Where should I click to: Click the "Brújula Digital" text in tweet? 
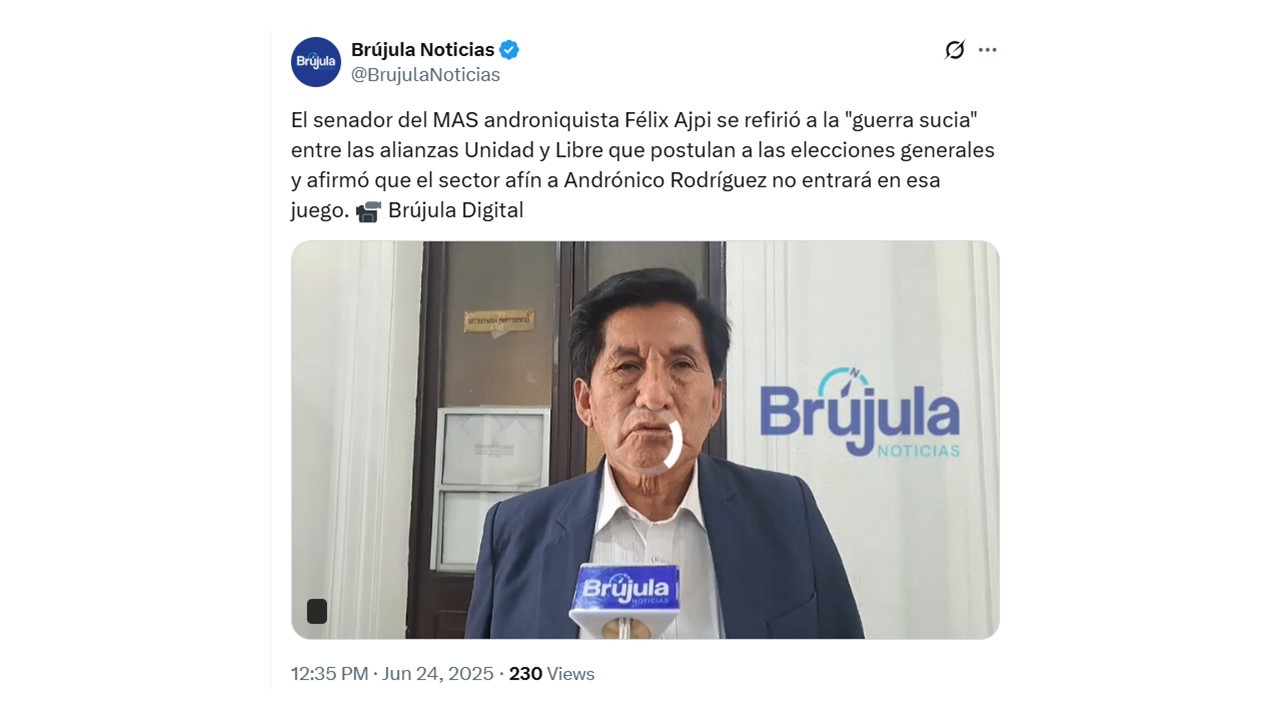coord(456,211)
